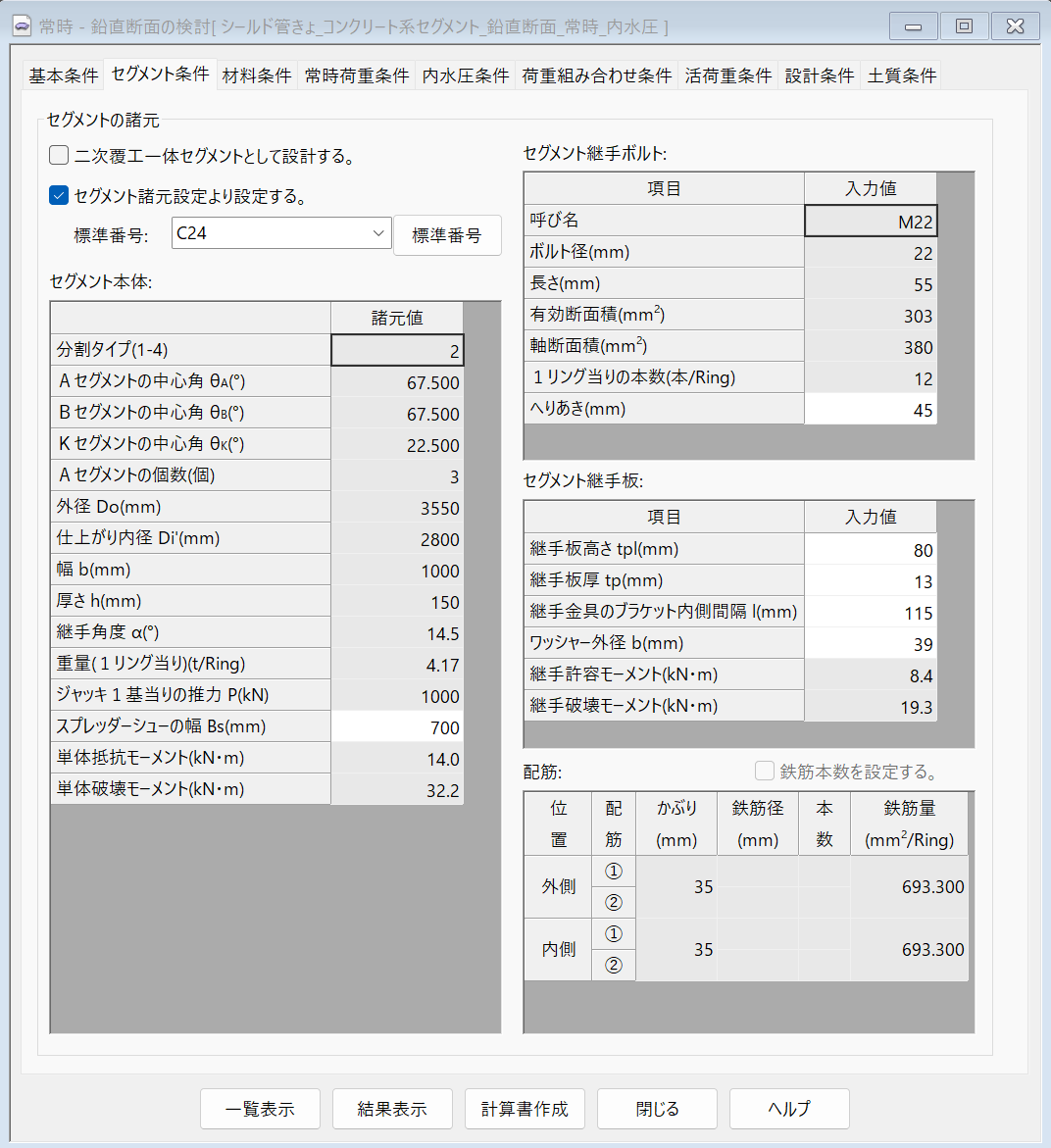This screenshot has width=1051, height=1148.
Task: Switch to the 土質条件 tab
Action: pyautogui.click(x=902, y=75)
